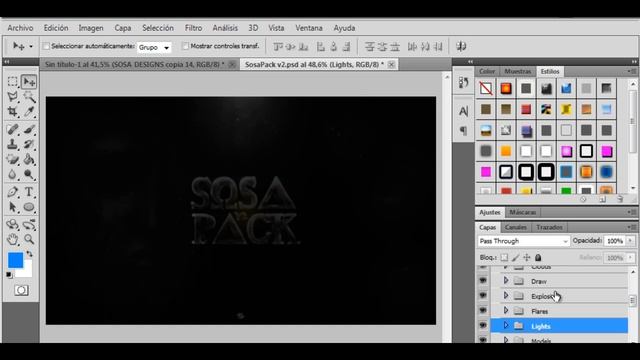Toggle lock image pixels brush icon
The height and width of the screenshot is (360, 640).
pyautogui.click(x=516, y=258)
